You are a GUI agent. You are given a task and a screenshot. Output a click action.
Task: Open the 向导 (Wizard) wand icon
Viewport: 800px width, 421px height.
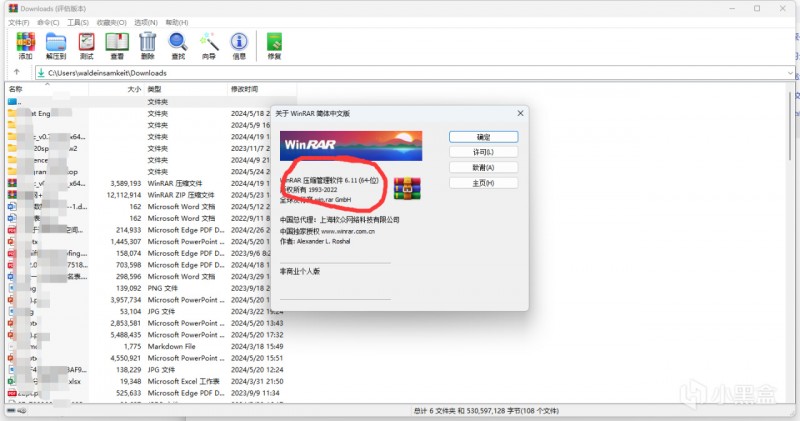(x=209, y=46)
